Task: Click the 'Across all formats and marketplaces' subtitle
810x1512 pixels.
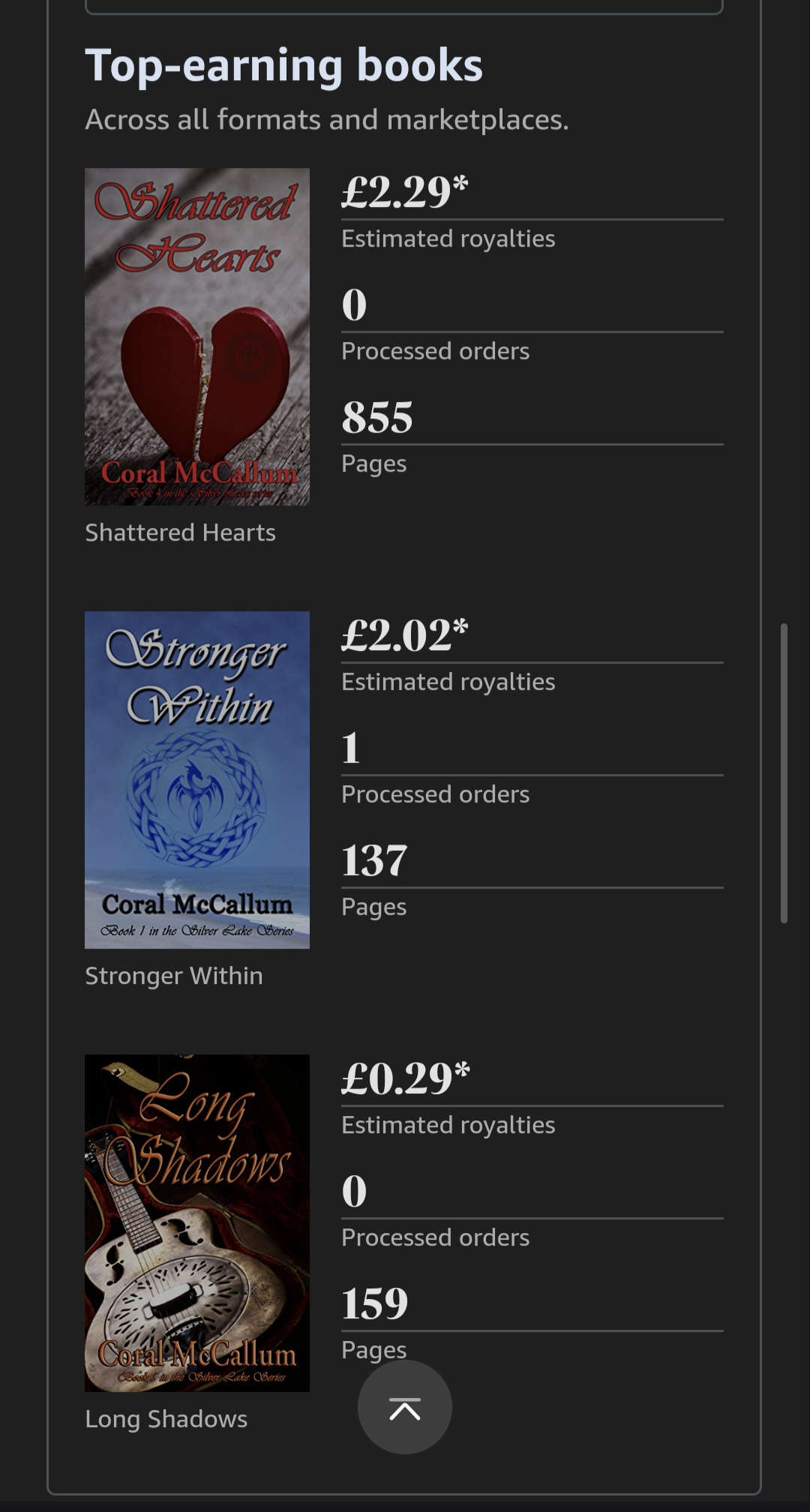Action: (x=327, y=120)
